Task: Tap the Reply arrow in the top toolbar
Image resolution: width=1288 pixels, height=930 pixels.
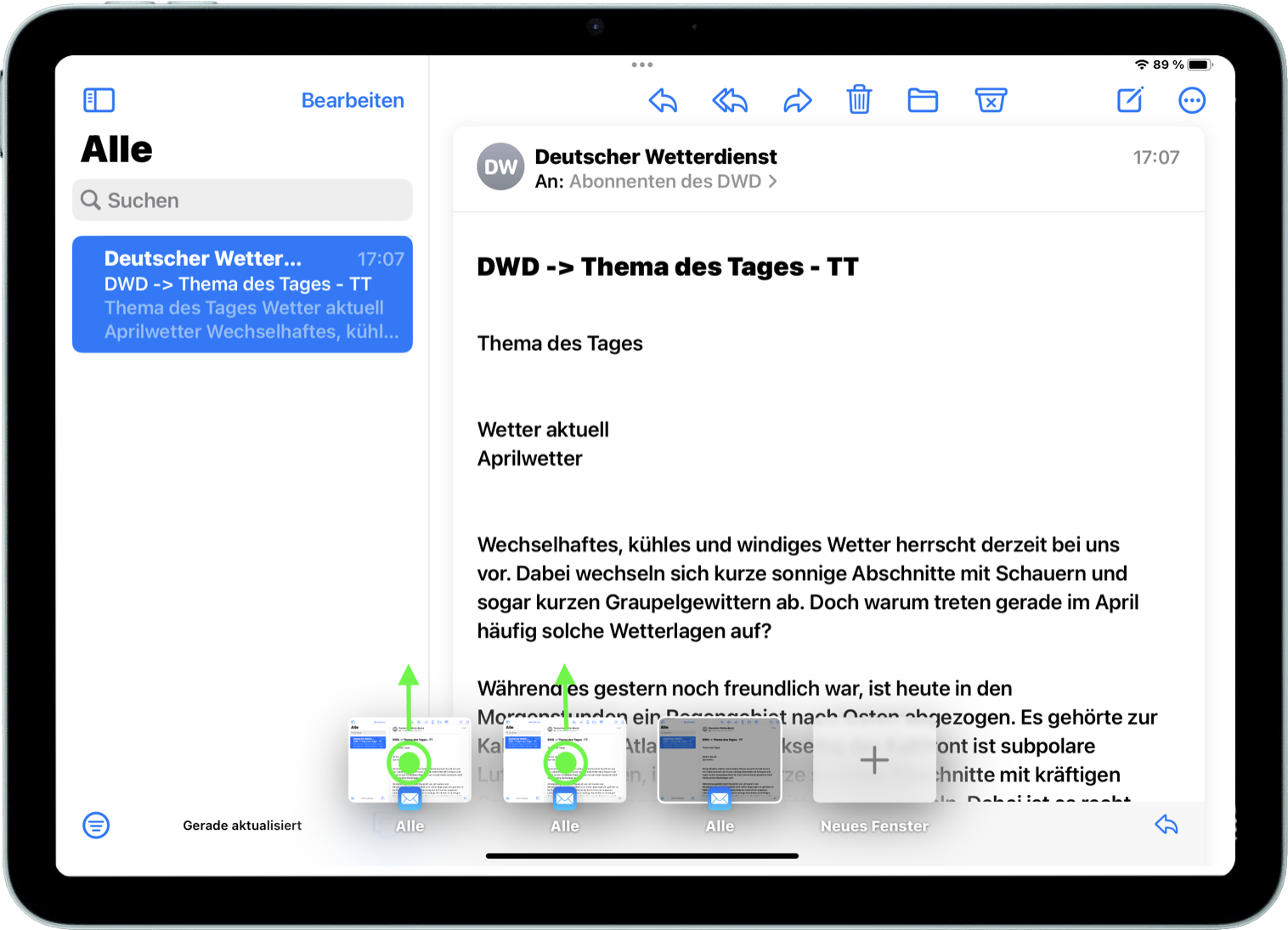Action: [663, 100]
